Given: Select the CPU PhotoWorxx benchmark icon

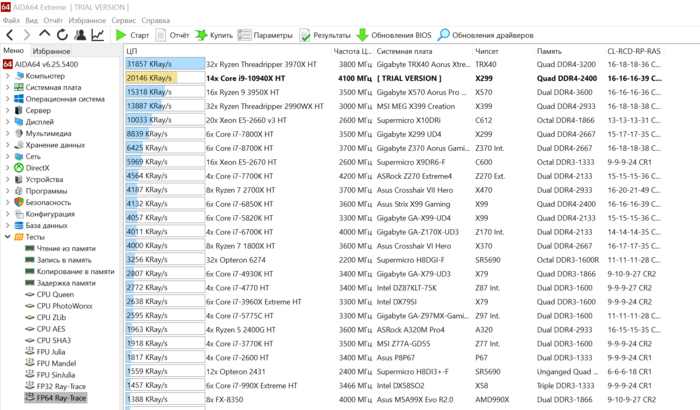Looking at the screenshot, I should click(29, 306).
